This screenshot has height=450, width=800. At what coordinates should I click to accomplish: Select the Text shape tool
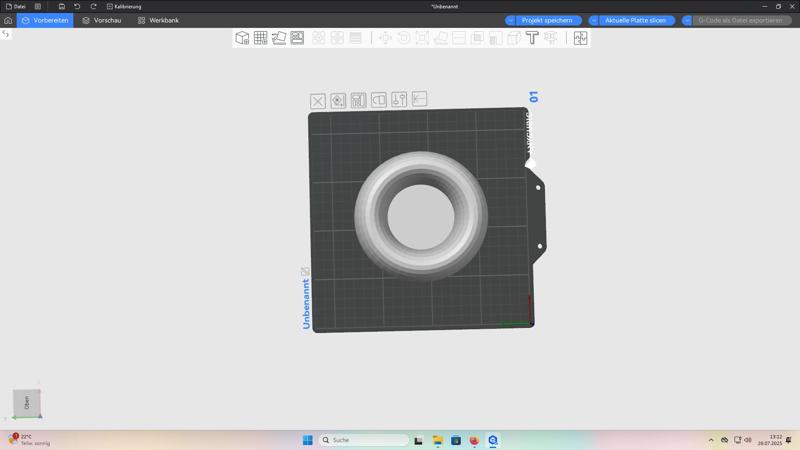532,38
